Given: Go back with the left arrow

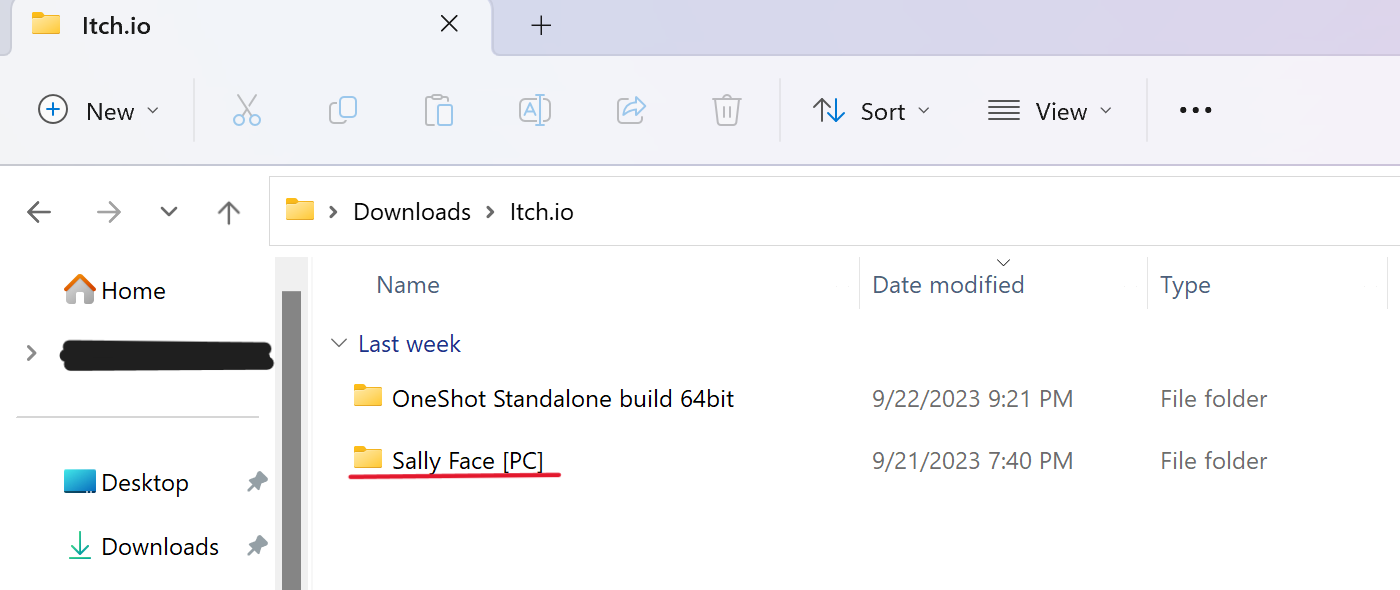Looking at the screenshot, I should (x=39, y=212).
